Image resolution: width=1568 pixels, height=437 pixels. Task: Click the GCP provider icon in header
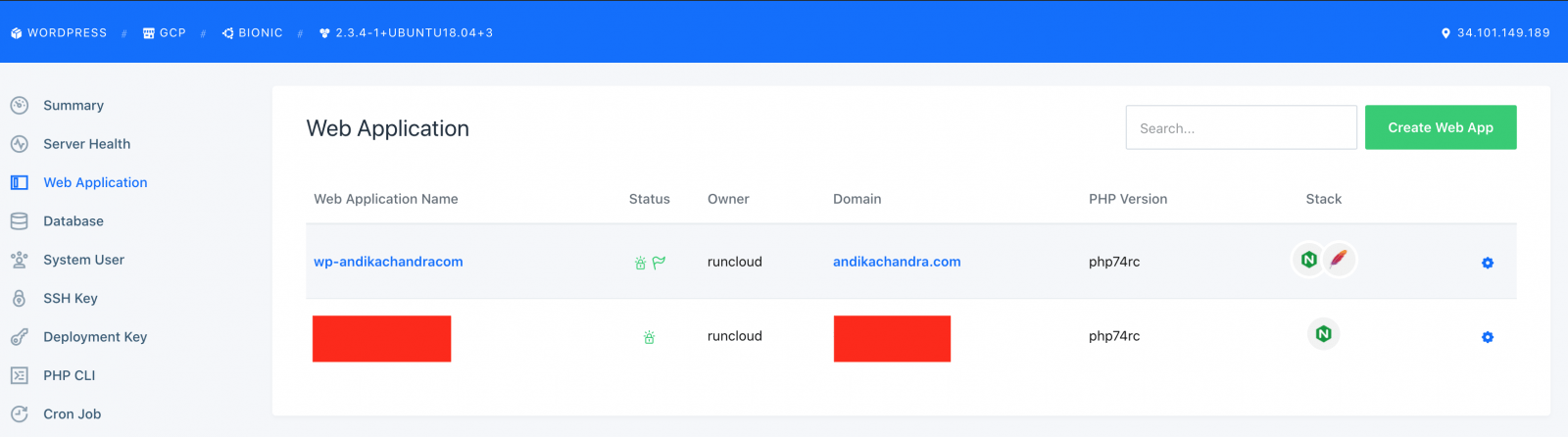(x=149, y=33)
